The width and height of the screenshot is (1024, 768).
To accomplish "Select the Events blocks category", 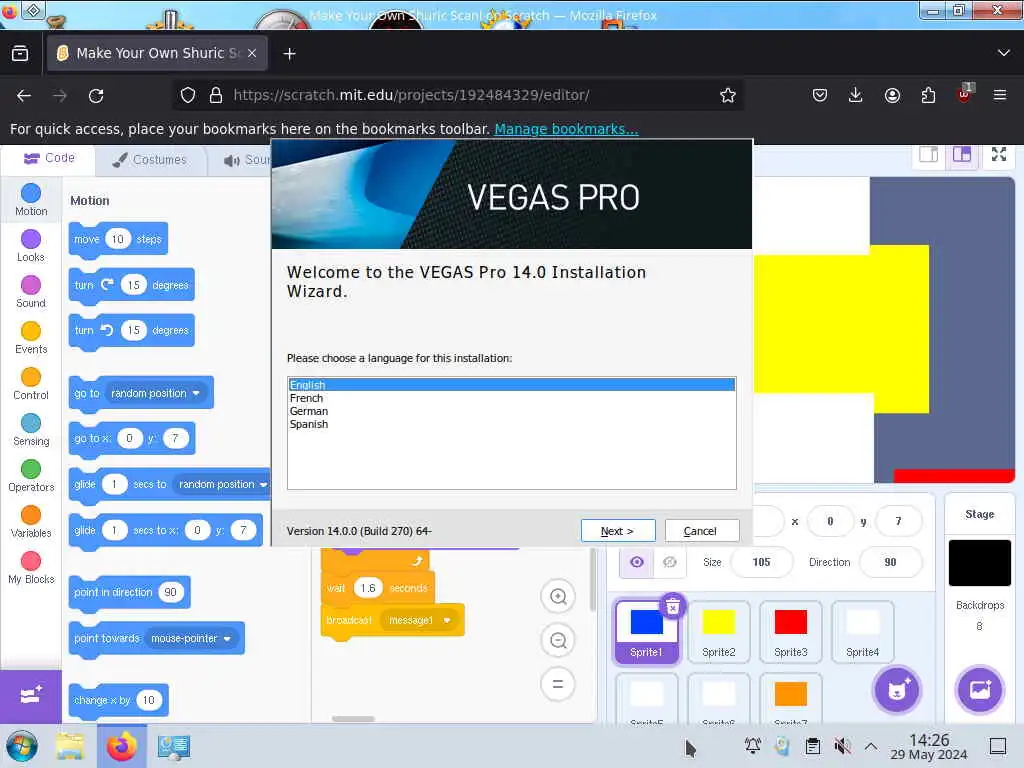I will [31, 338].
